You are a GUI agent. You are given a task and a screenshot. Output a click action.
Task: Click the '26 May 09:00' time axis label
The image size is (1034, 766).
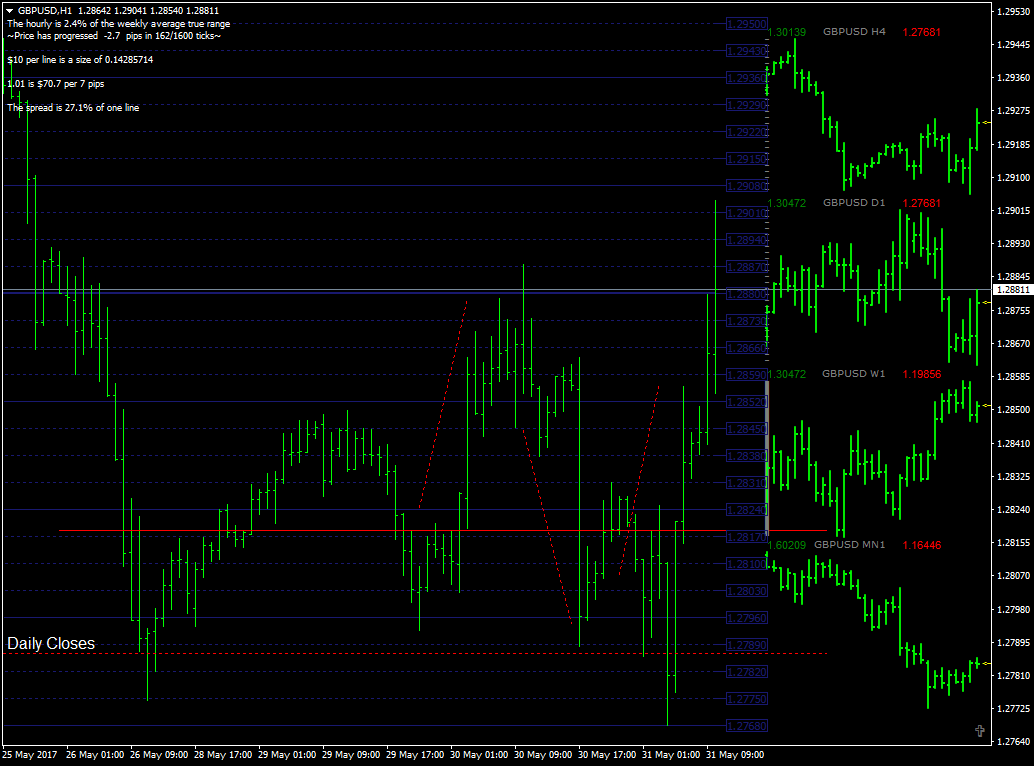159,755
